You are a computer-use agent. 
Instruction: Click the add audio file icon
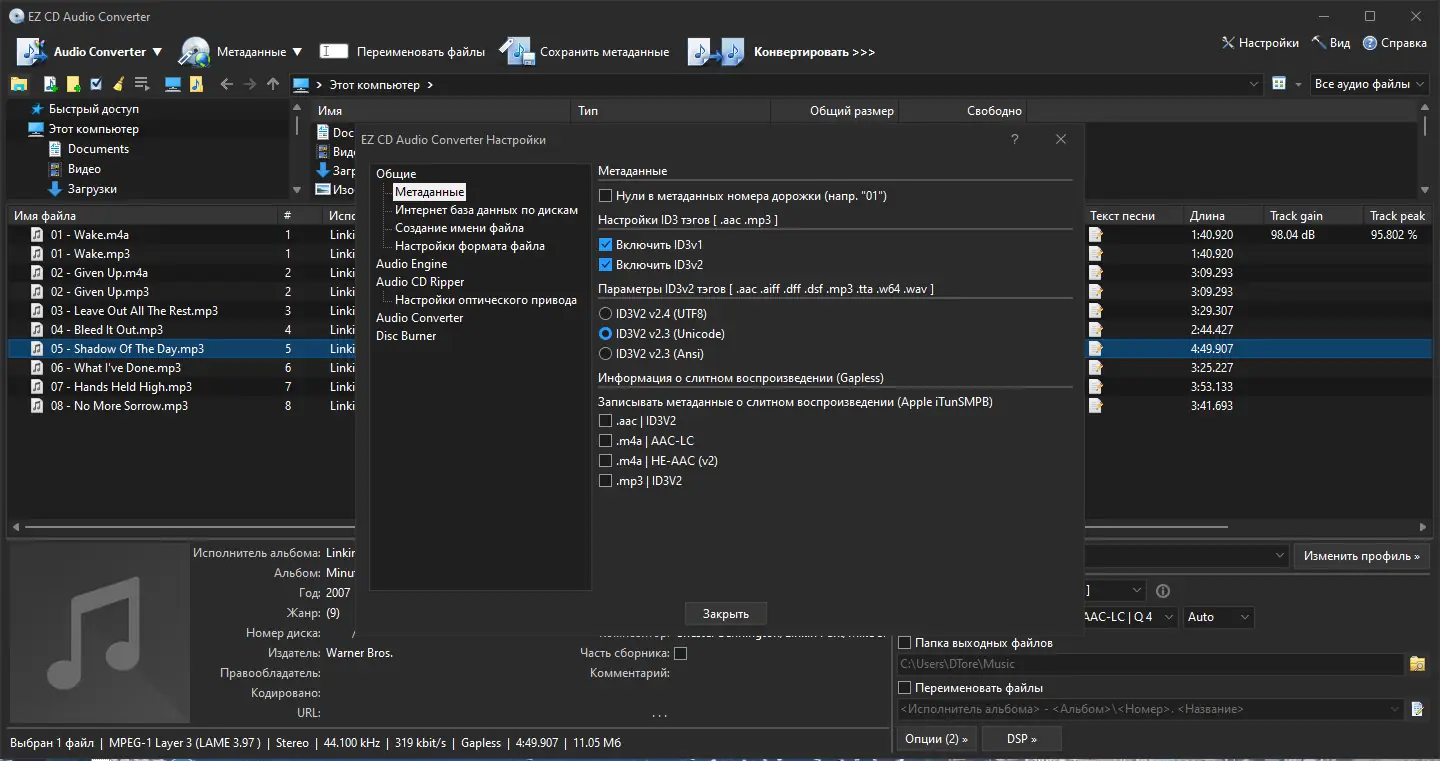click(51, 85)
